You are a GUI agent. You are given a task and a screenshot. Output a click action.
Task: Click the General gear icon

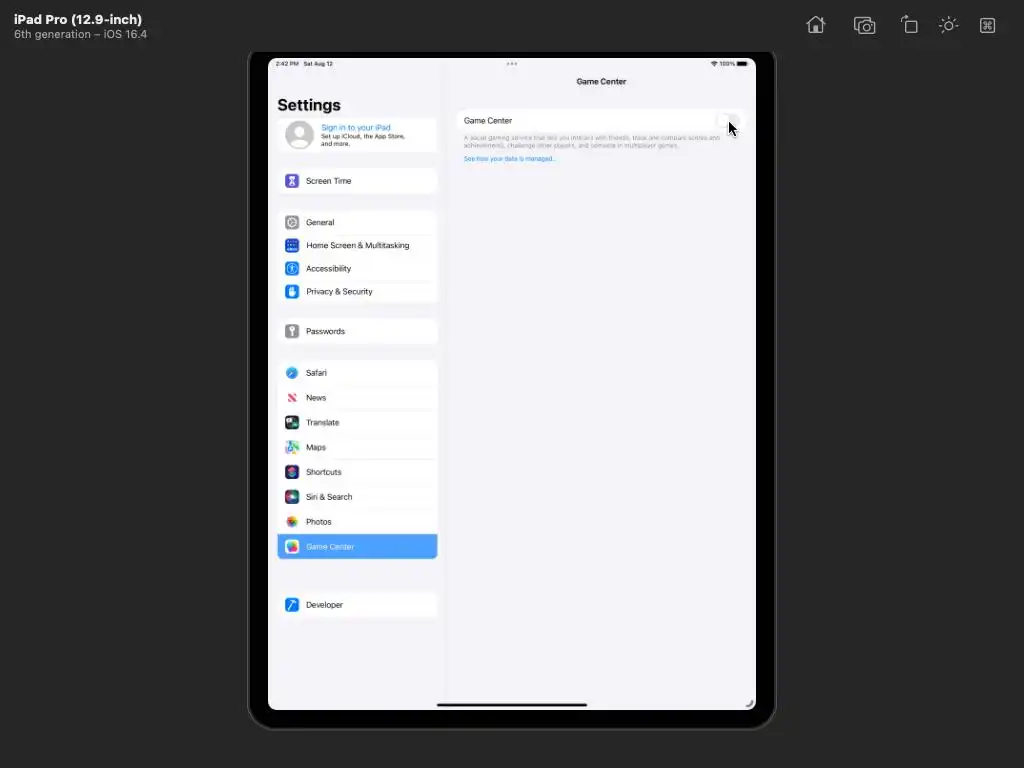coord(292,222)
